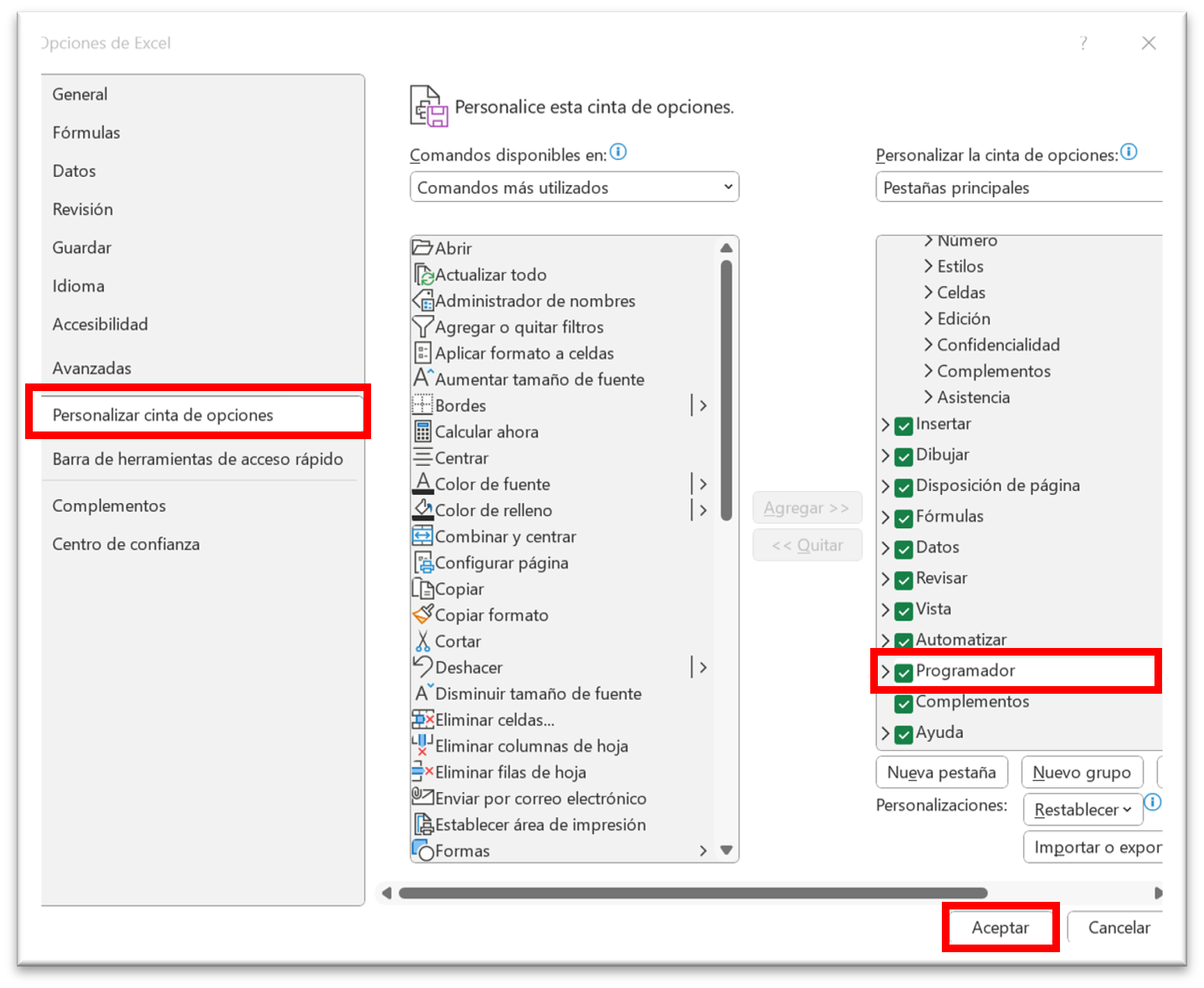
Task: Click the Eliminar filas de hoja icon
Action: (423, 771)
